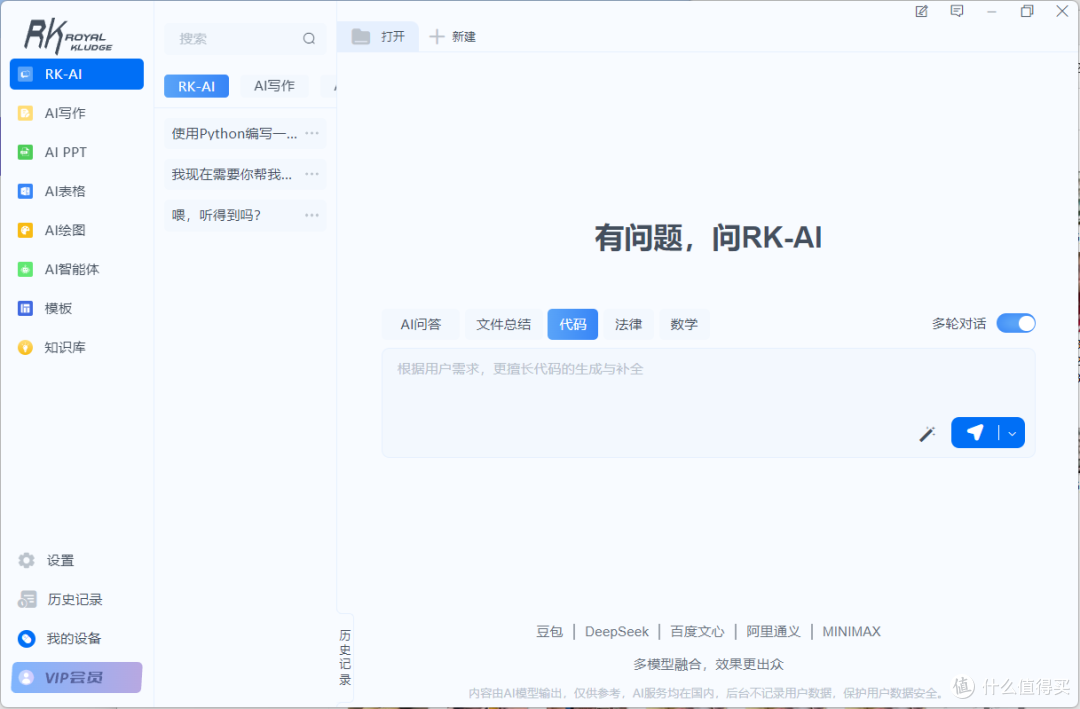Click the 我的设备 icon
The width and height of the screenshot is (1080, 709).
[26, 639]
